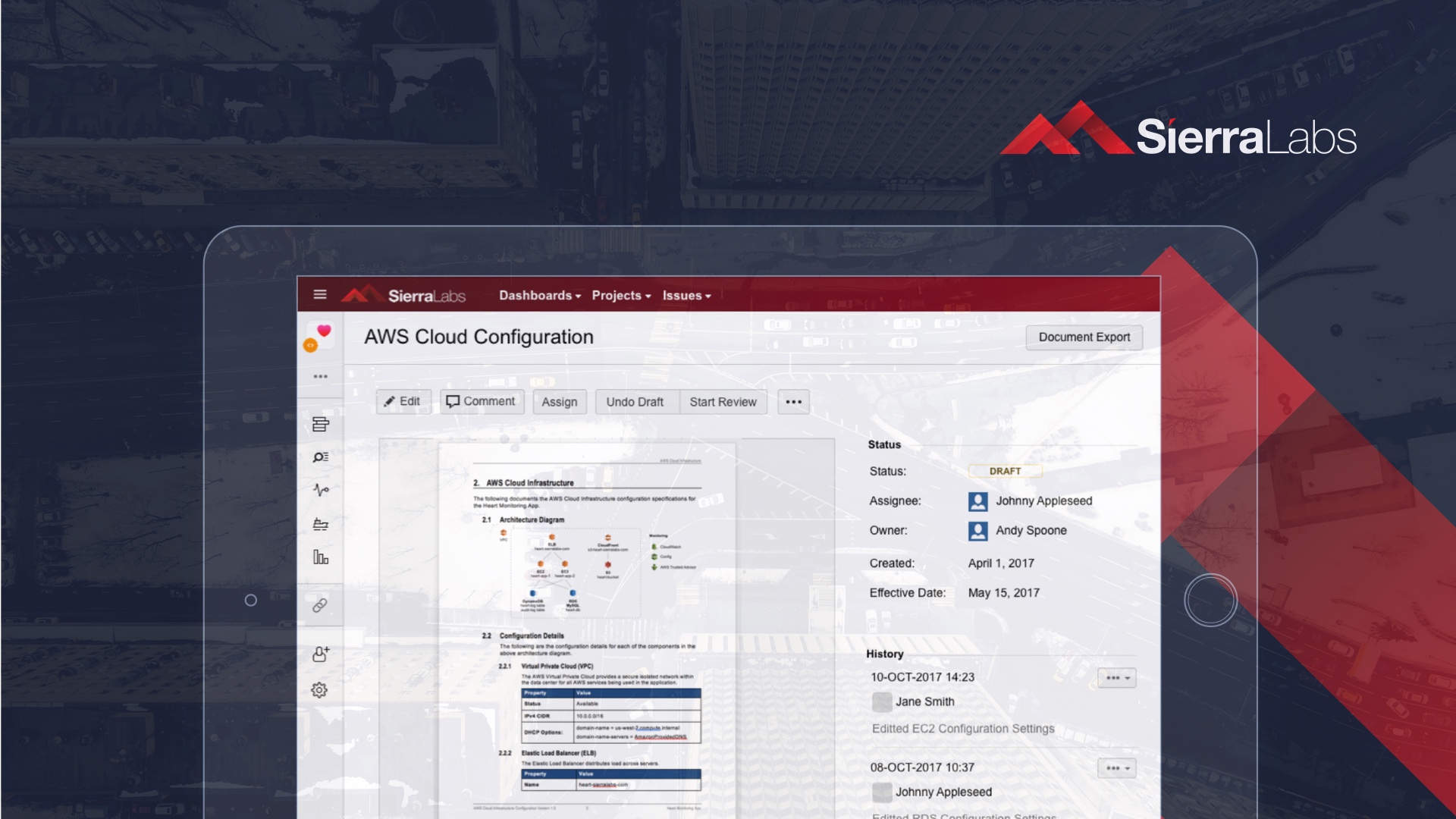Expand options for 08-OCT-2017 history entry
Screen dimensions: 1456x819
click(x=1117, y=768)
